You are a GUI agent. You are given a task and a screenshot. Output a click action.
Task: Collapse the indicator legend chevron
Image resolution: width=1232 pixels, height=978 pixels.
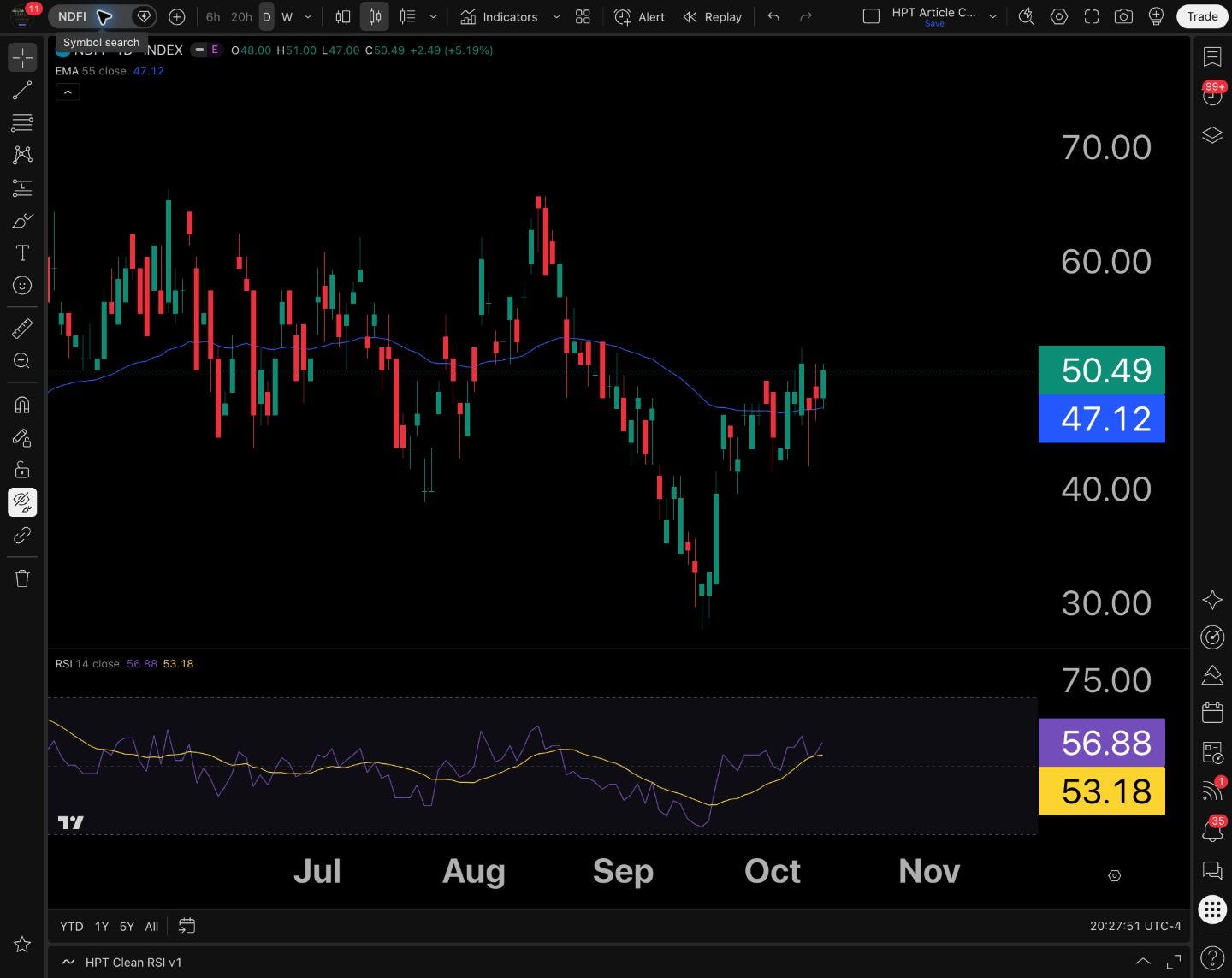coord(68,92)
